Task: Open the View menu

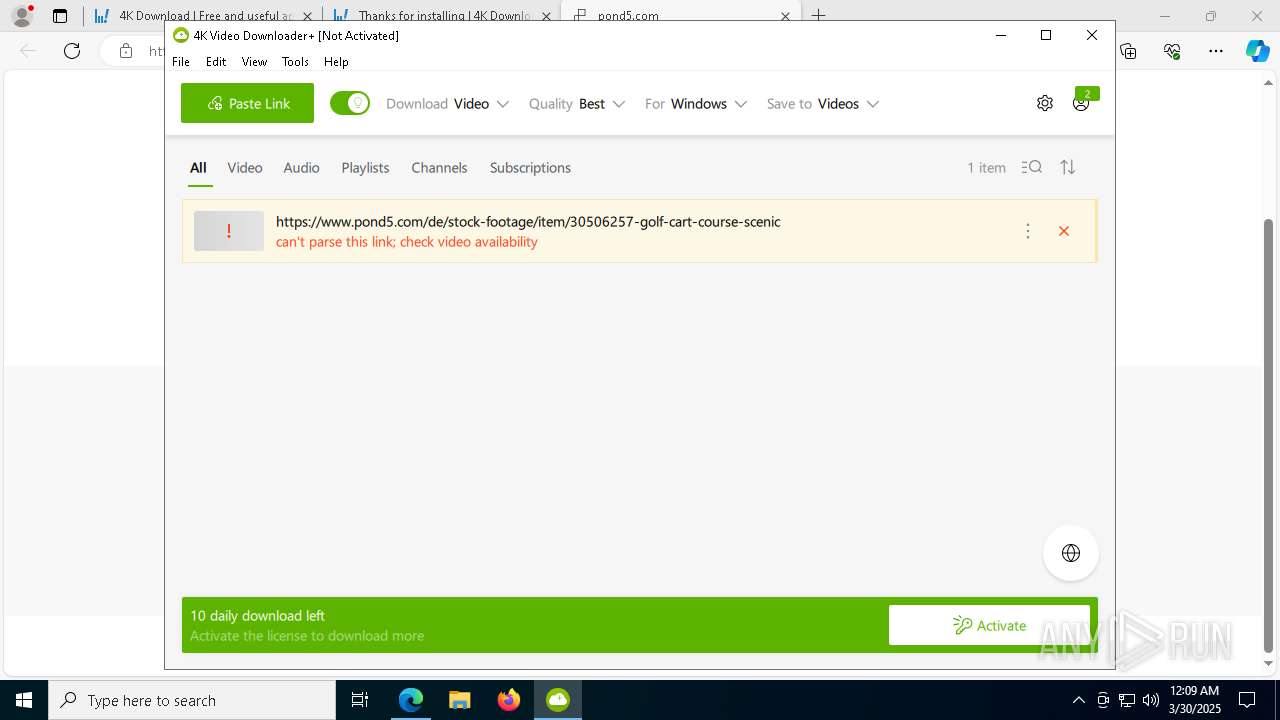Action: (x=254, y=62)
